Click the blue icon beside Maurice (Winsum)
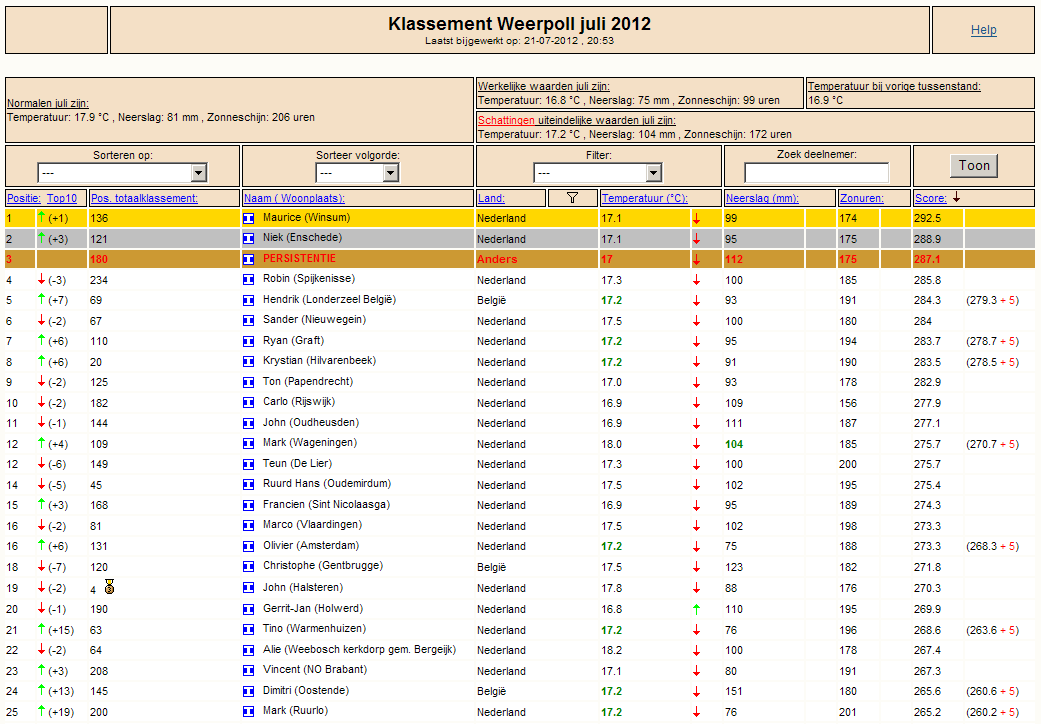1041x724 pixels. (249, 218)
